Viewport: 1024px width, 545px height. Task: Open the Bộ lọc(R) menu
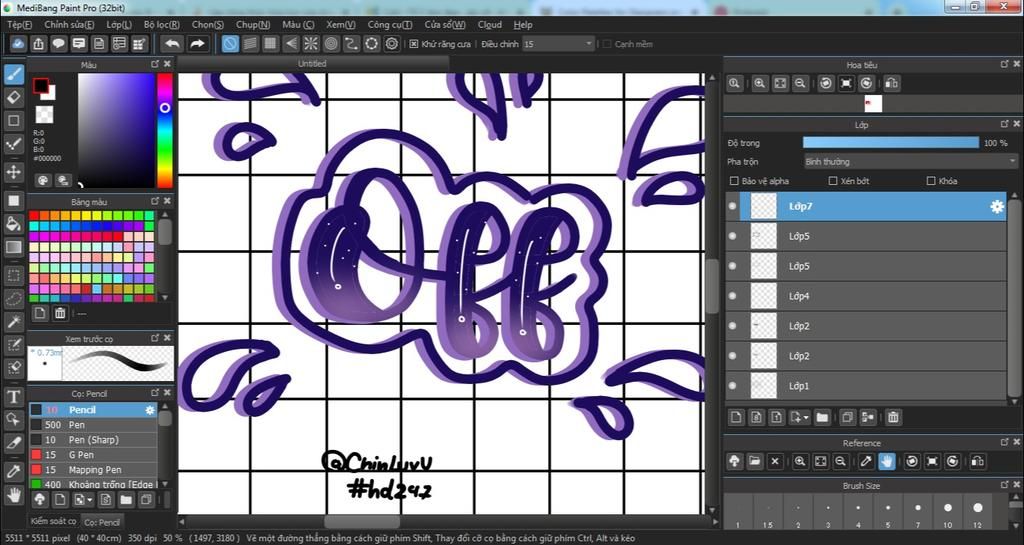click(x=162, y=25)
